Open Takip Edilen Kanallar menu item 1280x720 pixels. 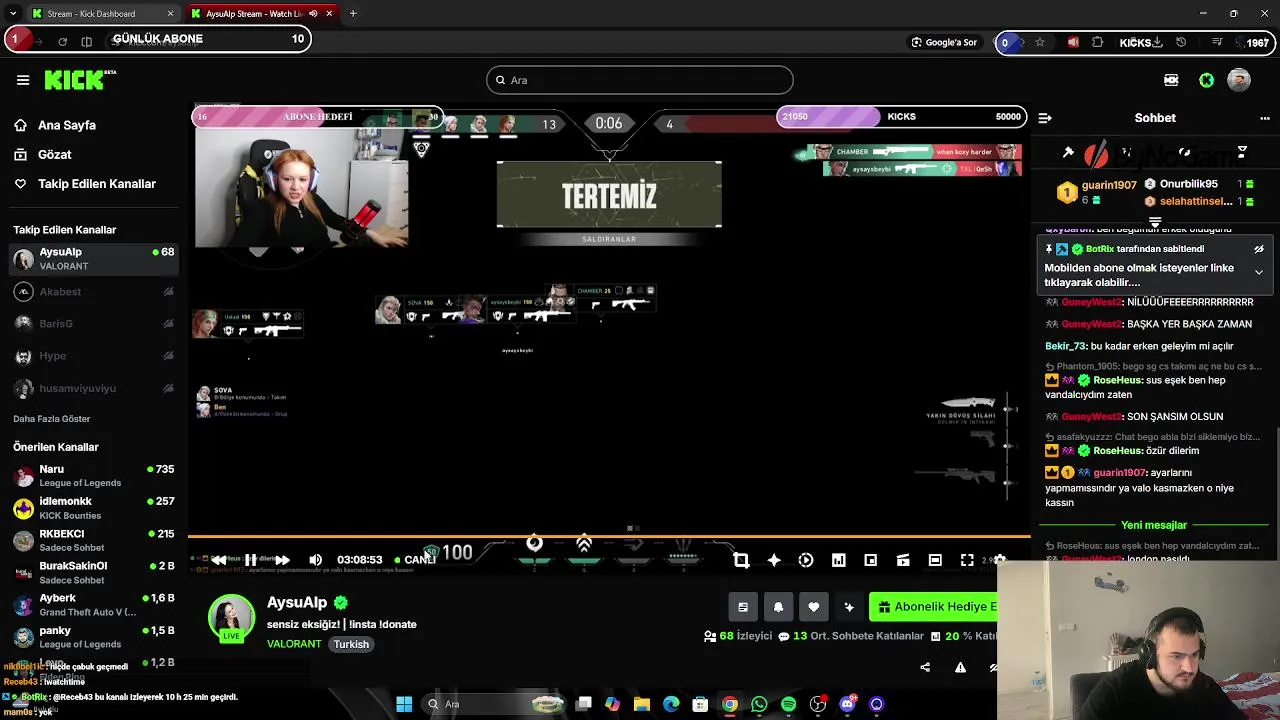85,184
